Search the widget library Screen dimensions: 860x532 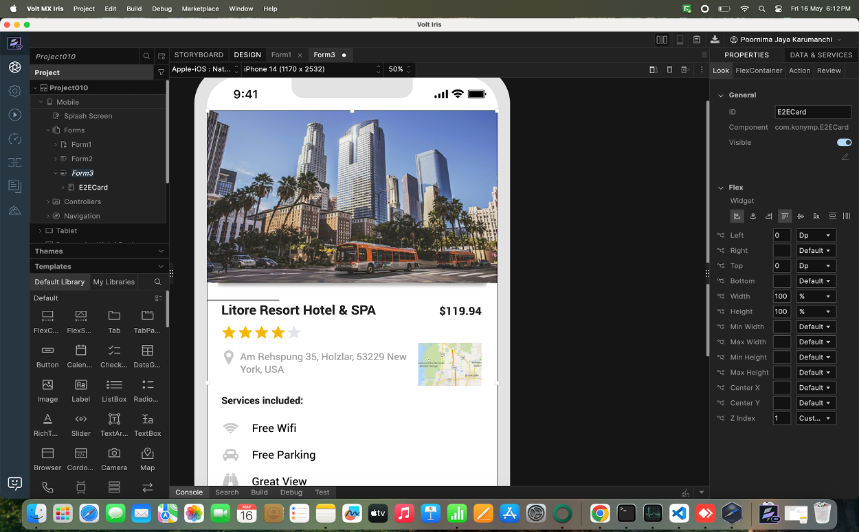coord(157,282)
